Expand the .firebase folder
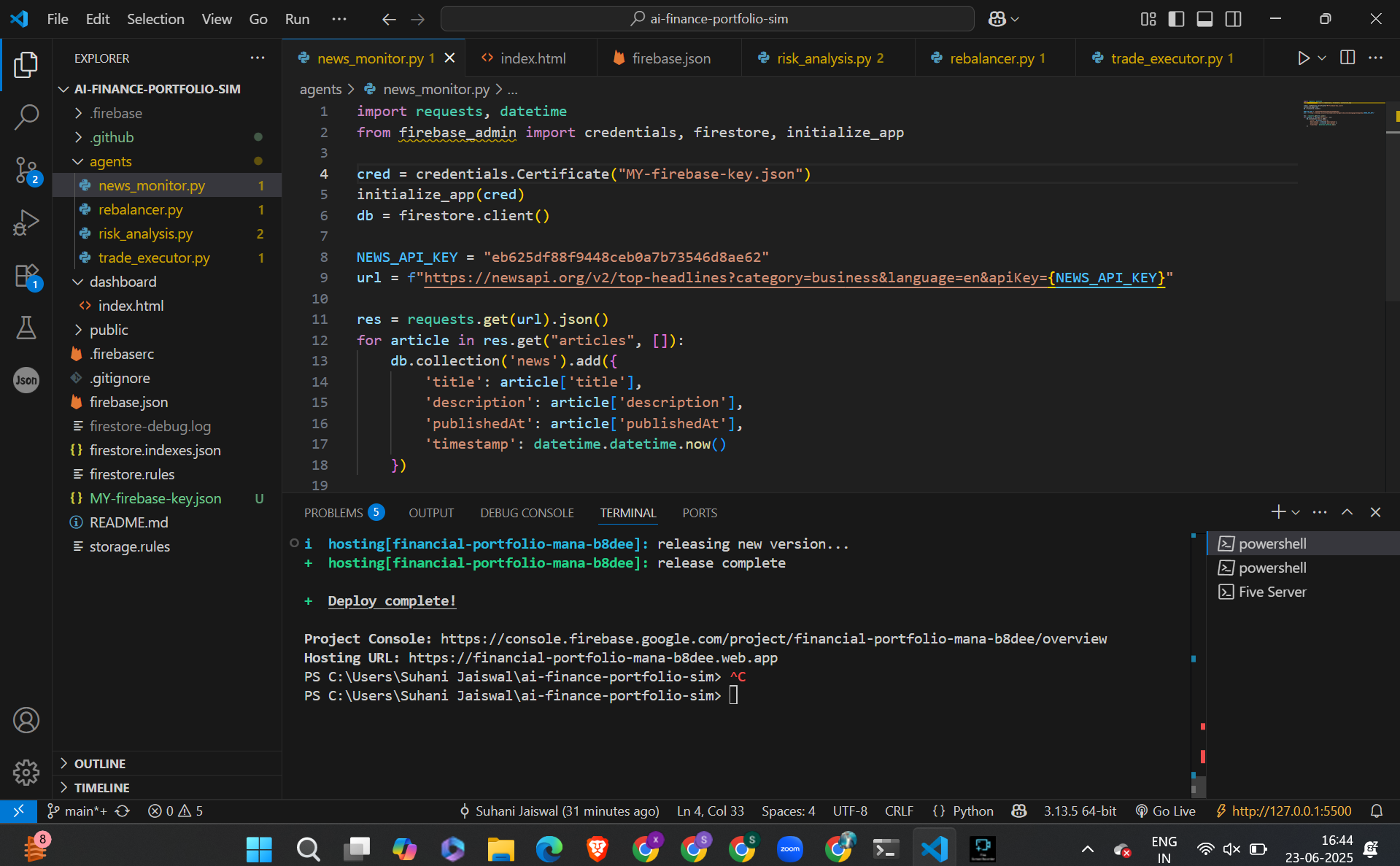Viewport: 1400px width, 866px height. (116, 113)
